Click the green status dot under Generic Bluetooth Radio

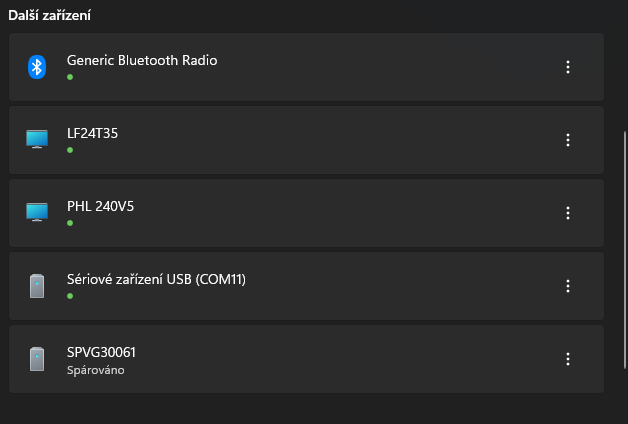click(x=70, y=77)
